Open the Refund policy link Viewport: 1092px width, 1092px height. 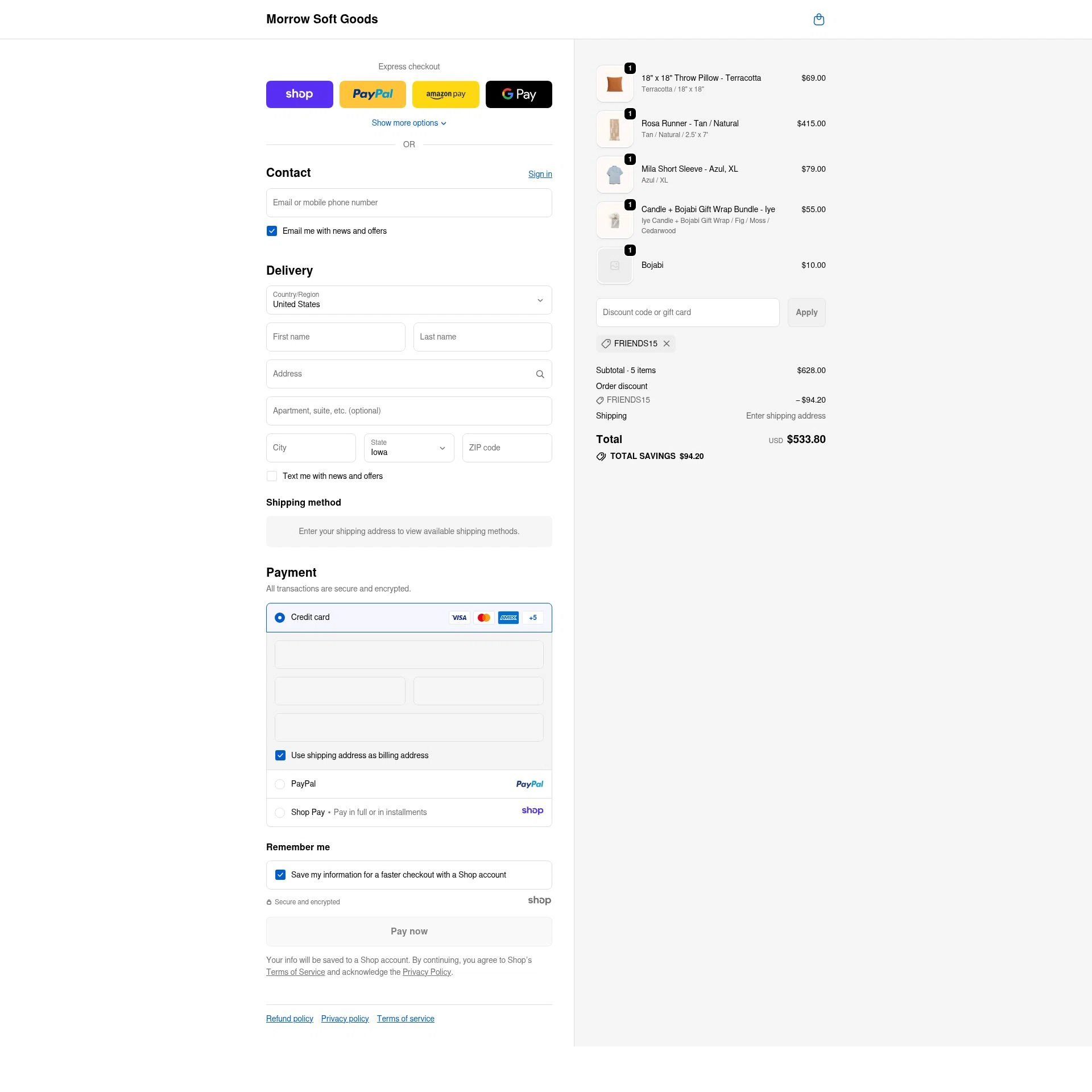click(289, 1018)
